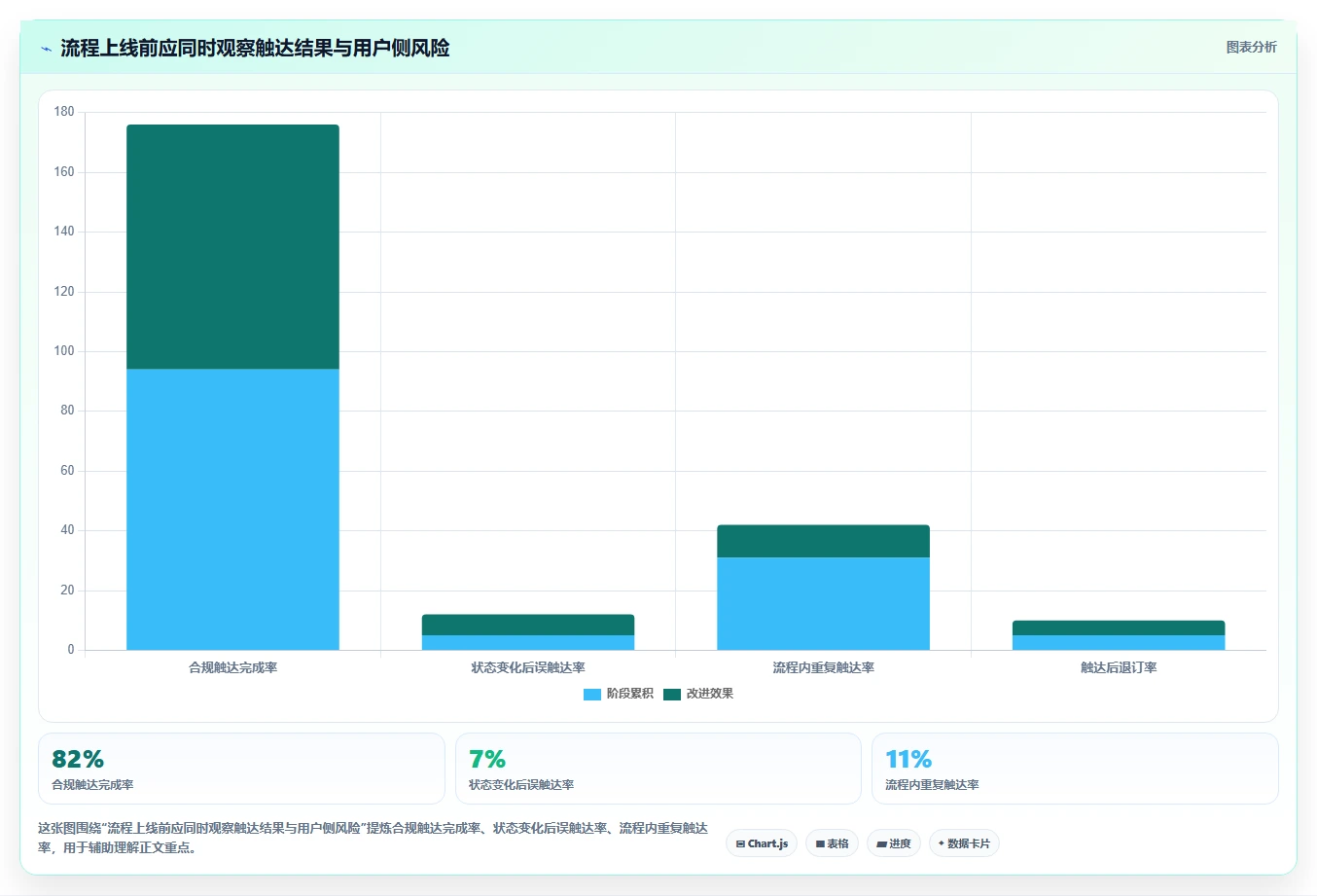Click the icon inside the 表格 chip
The height and width of the screenshot is (896, 1317).
coord(820,843)
